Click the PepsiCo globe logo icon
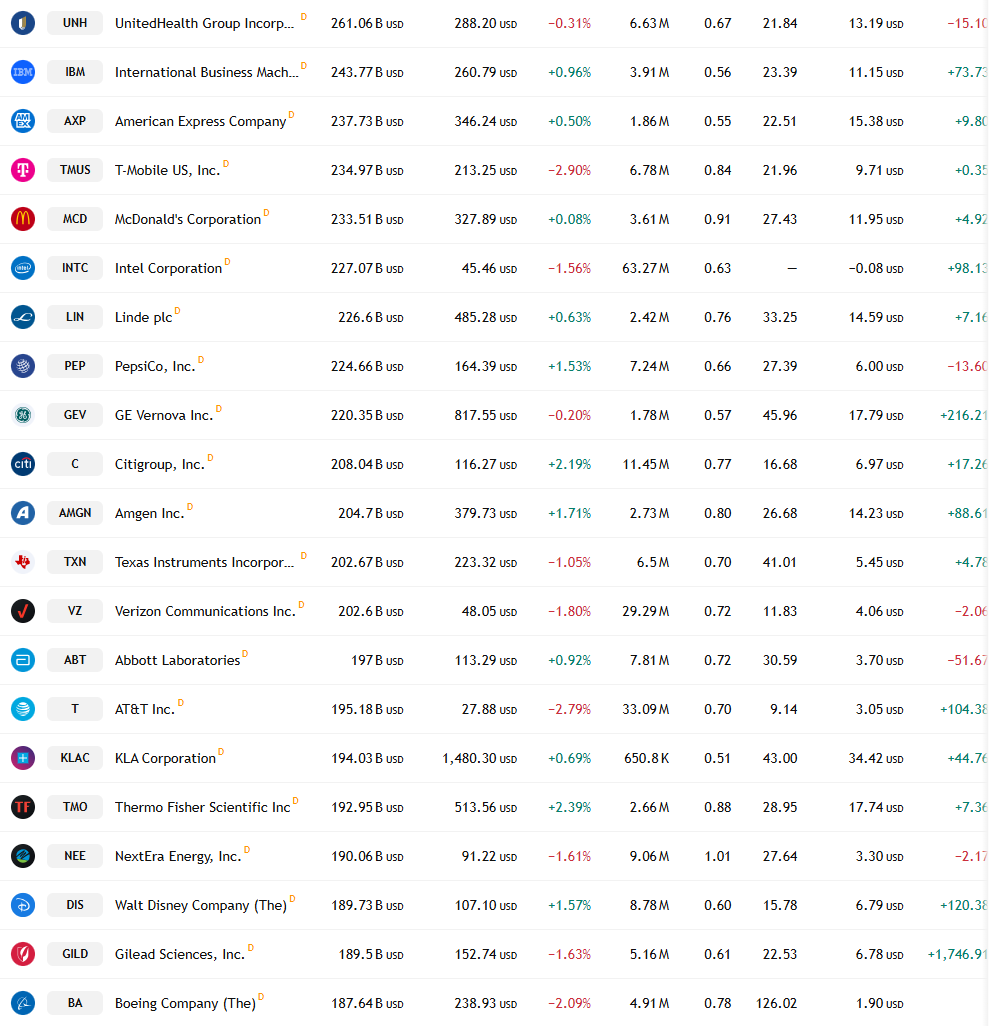Viewport: 989px width, 1026px height. [23, 366]
